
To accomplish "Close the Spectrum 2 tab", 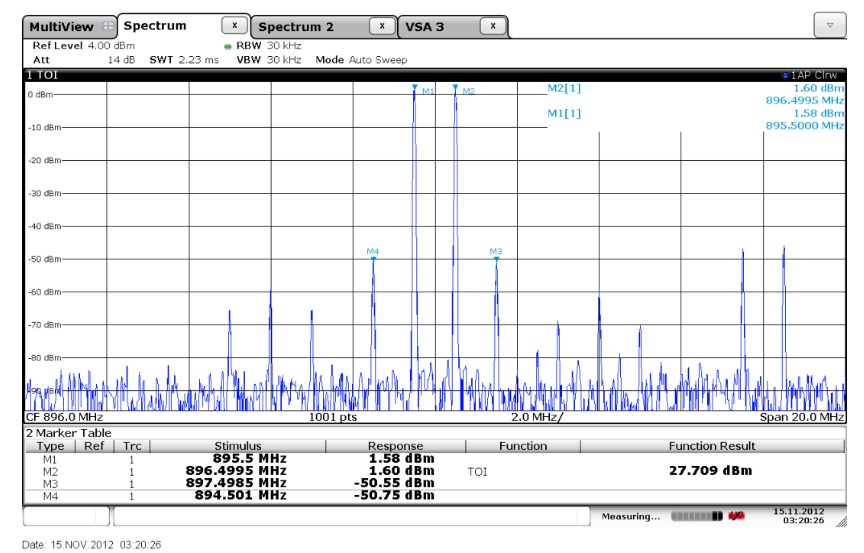I will tap(382, 25).
